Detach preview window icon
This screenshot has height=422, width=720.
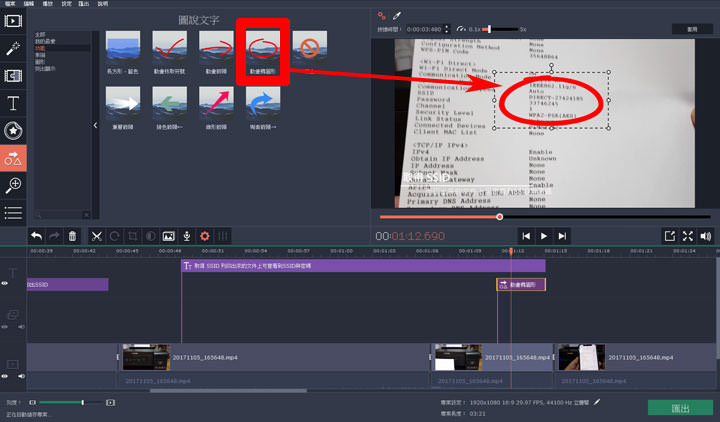click(670, 236)
